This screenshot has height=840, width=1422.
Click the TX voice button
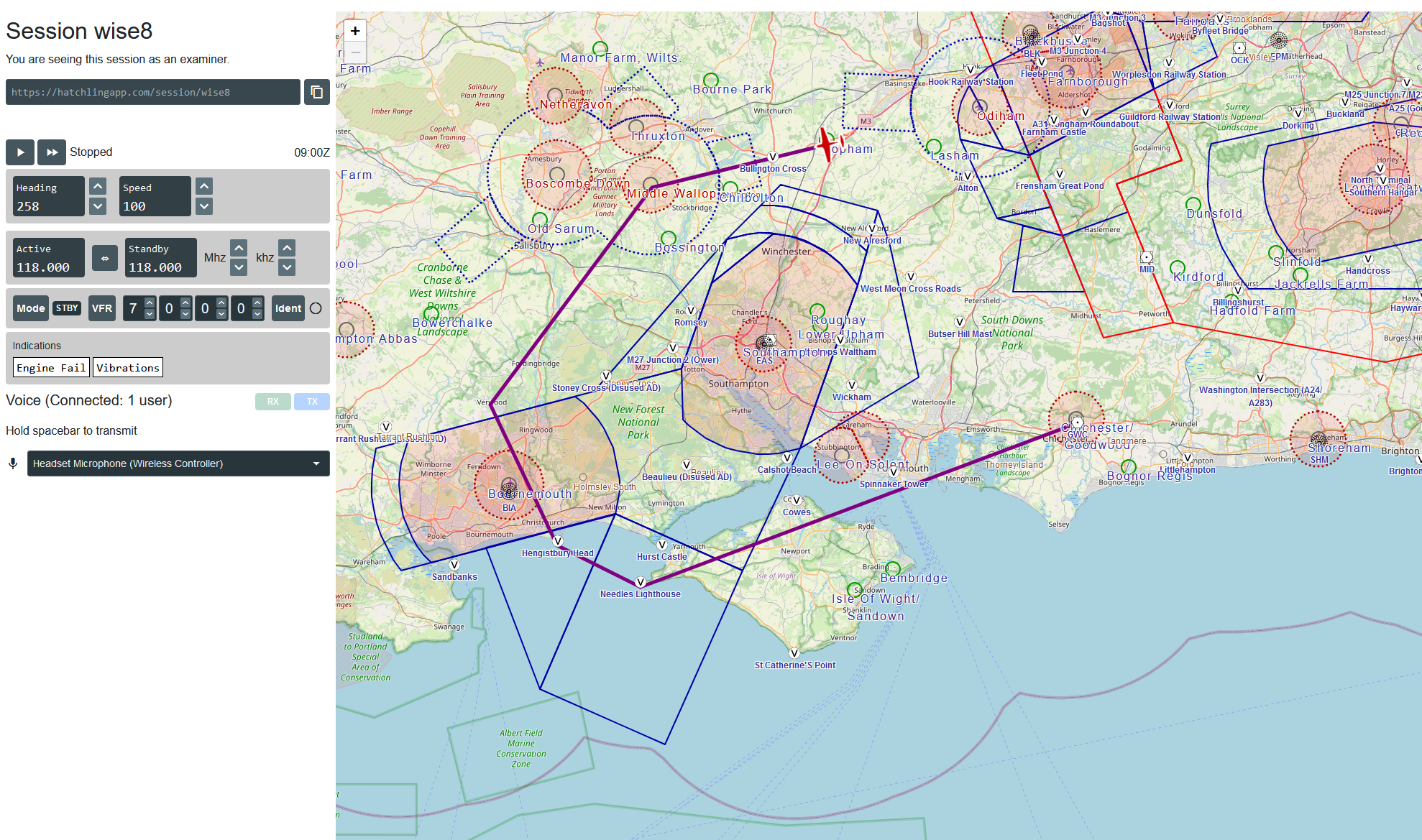click(x=311, y=402)
